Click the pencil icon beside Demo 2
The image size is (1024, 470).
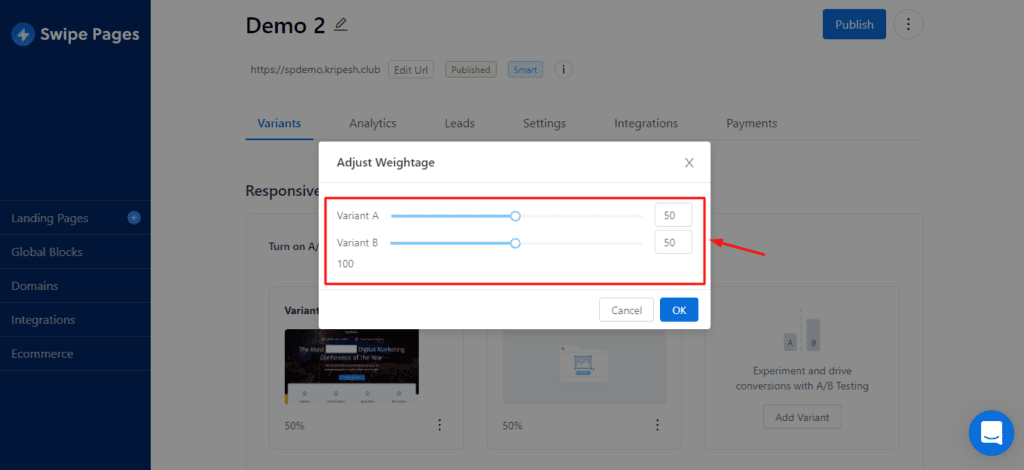341,24
